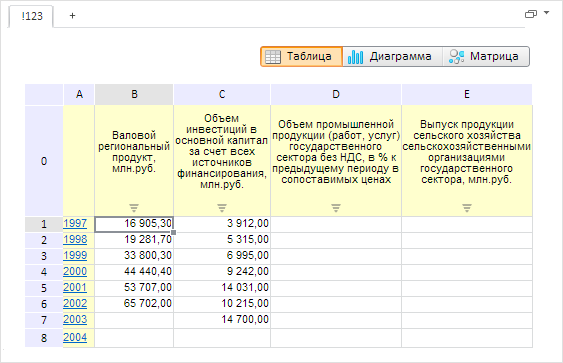The height and width of the screenshot is (363, 563).
Task: Open the filter icon in column D header
Action: (x=336, y=208)
